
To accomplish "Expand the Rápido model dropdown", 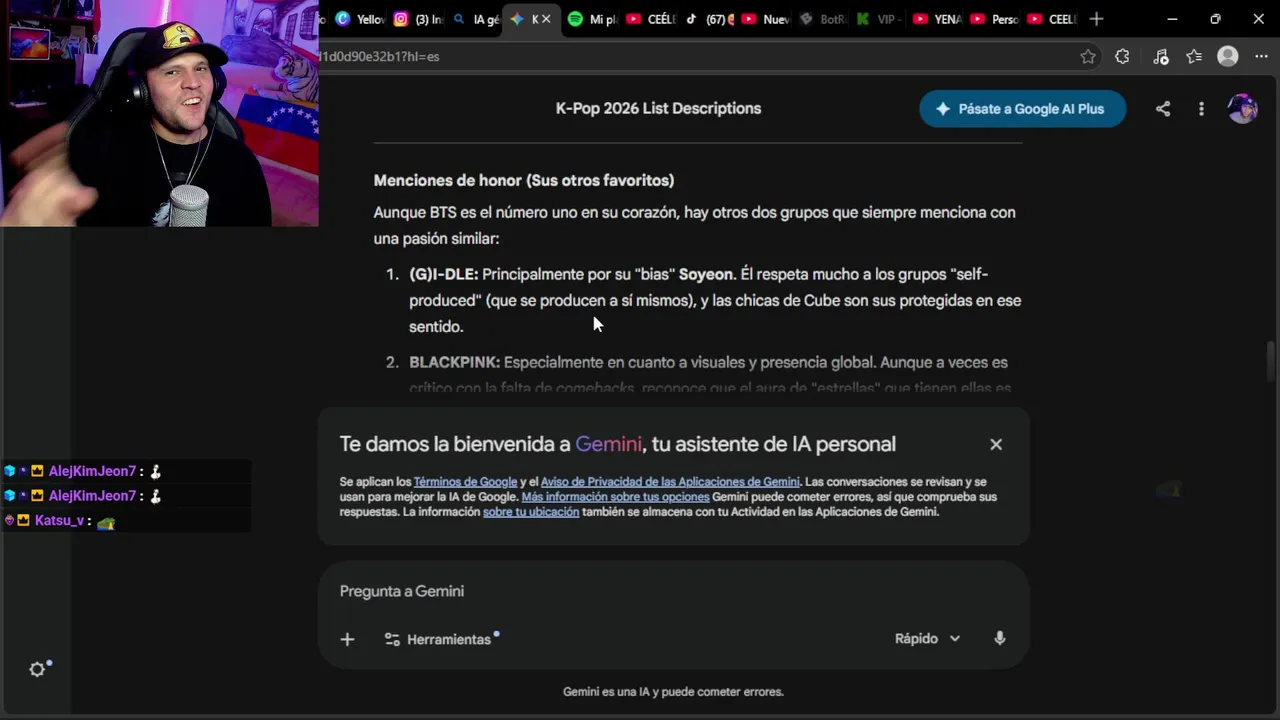I will [x=927, y=638].
